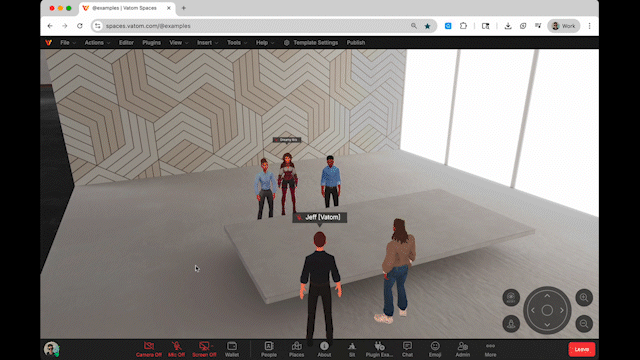Start screen sharing via Screen Off button
This screenshot has height=360, width=640.
click(x=204, y=349)
